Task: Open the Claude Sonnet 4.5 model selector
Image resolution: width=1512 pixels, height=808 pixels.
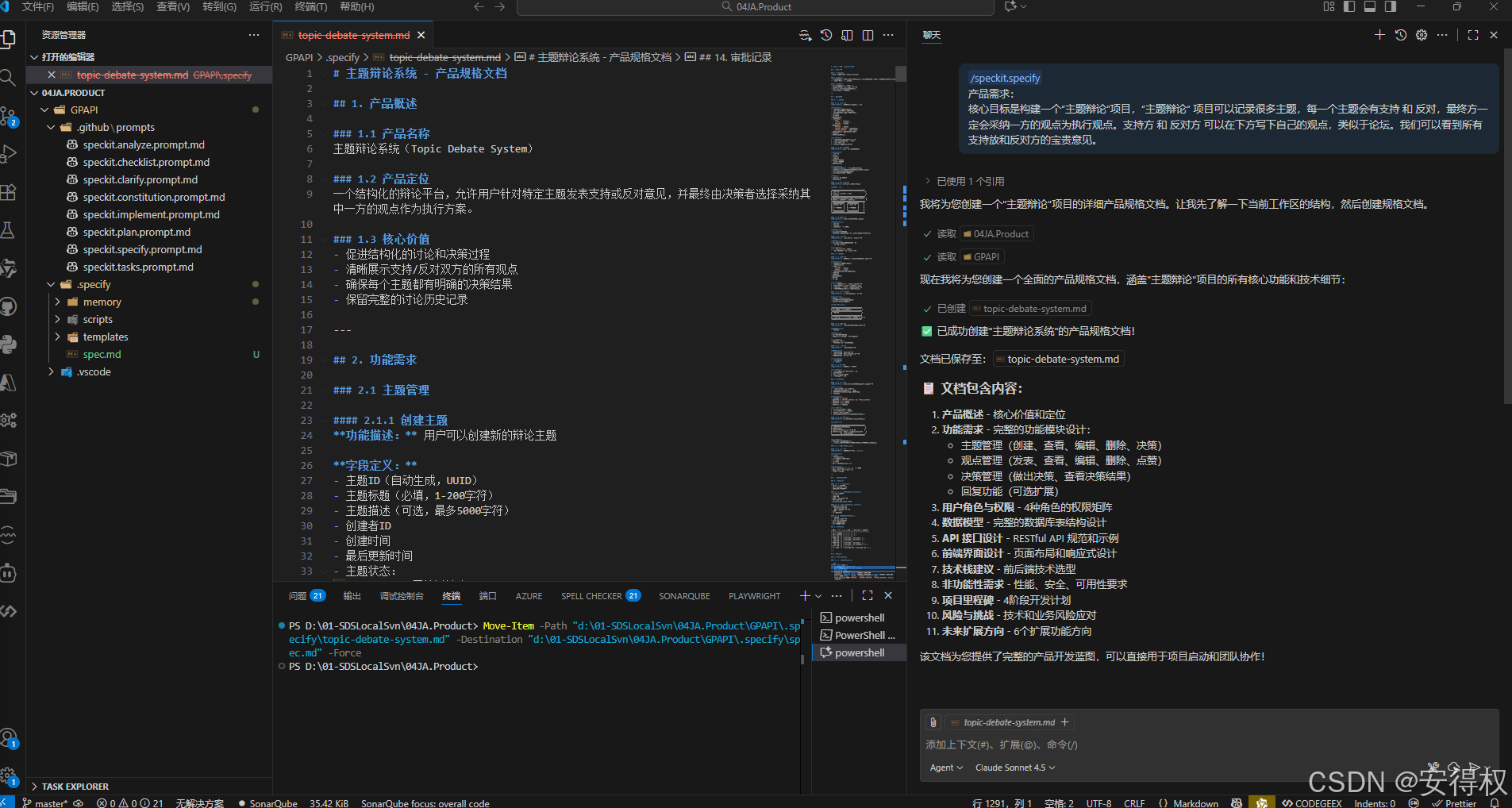Action: [x=1014, y=768]
